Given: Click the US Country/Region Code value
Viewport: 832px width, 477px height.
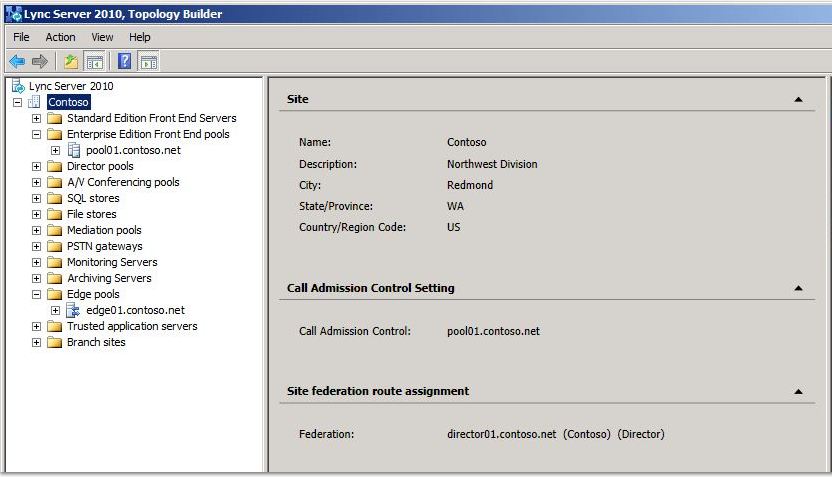Looking at the screenshot, I should point(453,227).
